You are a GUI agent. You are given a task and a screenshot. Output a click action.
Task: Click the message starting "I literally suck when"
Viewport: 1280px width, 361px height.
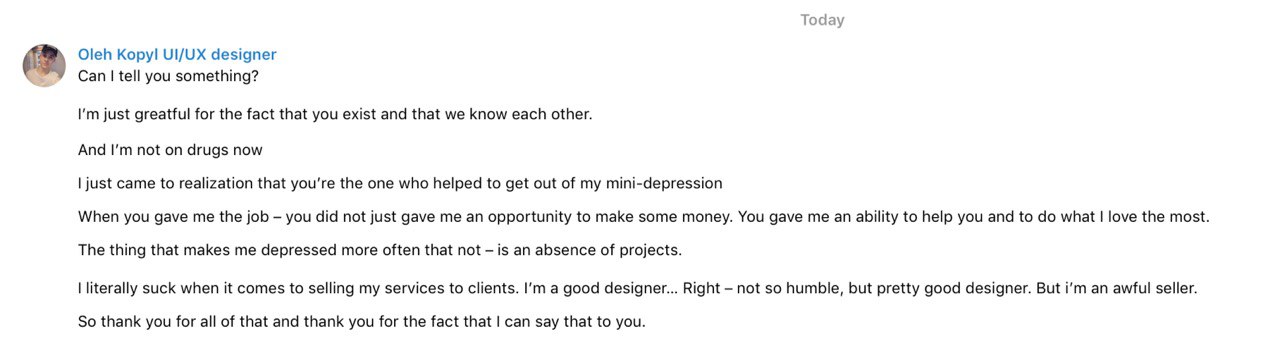coord(638,288)
